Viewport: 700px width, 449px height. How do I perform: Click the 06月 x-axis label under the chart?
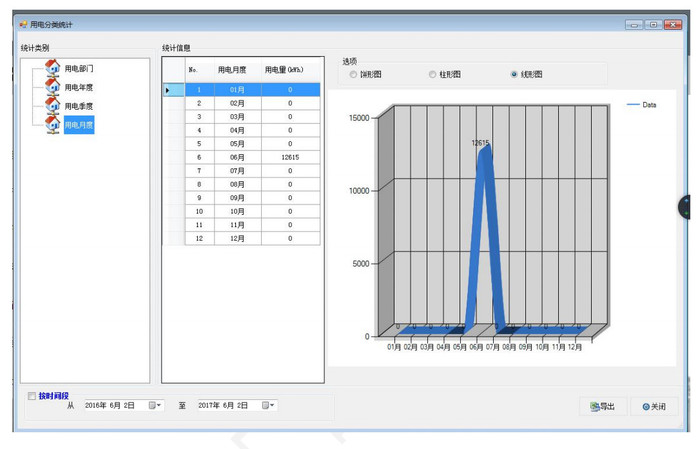click(x=476, y=347)
